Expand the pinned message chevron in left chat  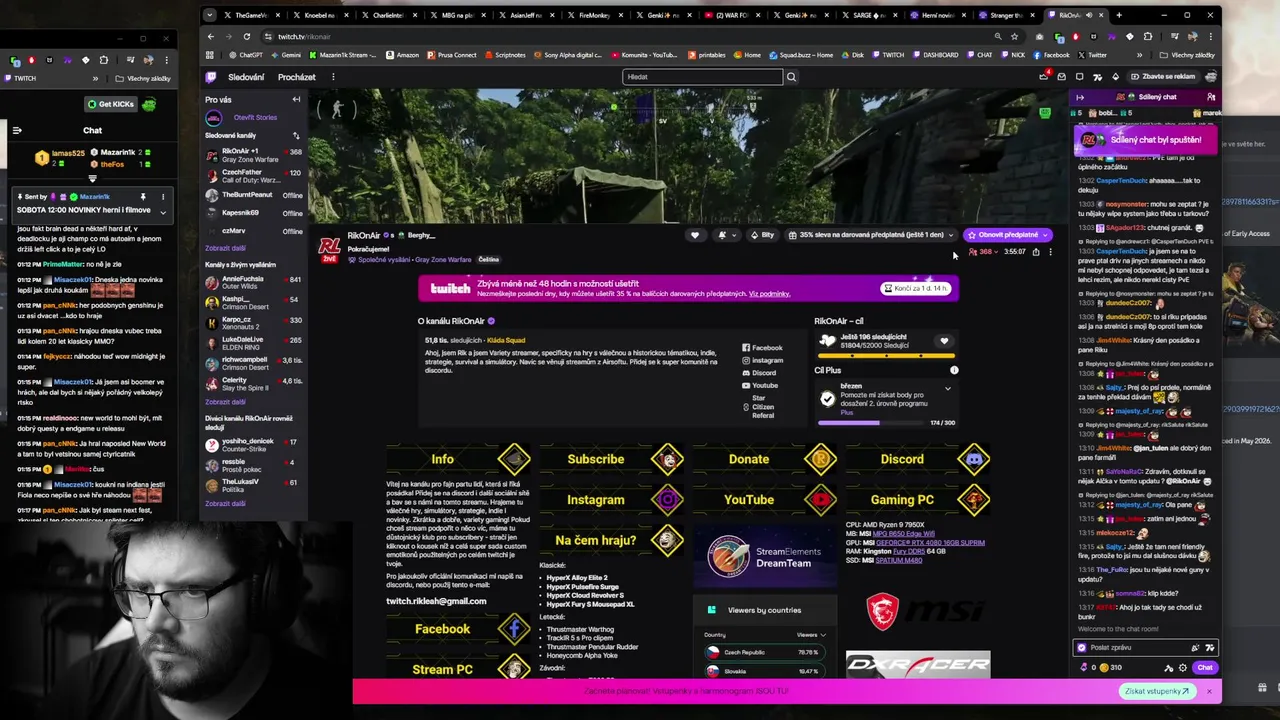click(162, 212)
